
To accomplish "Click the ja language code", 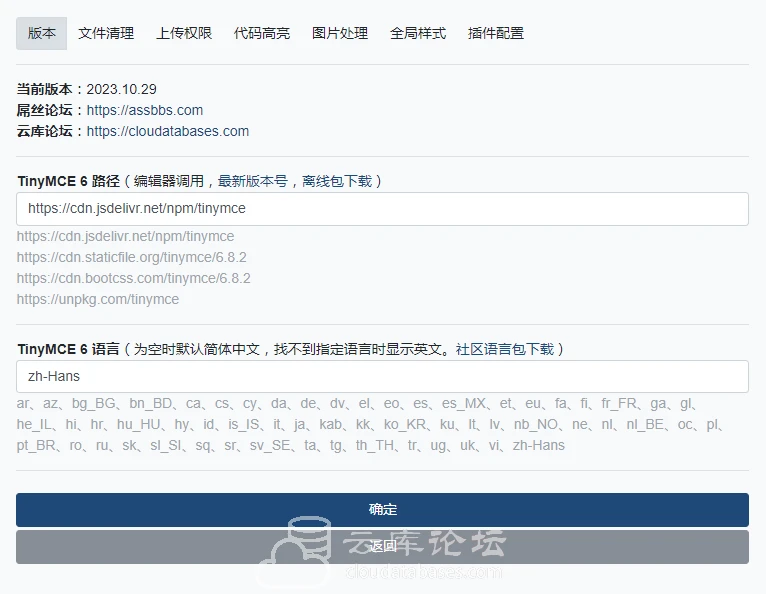I will pos(299,424).
